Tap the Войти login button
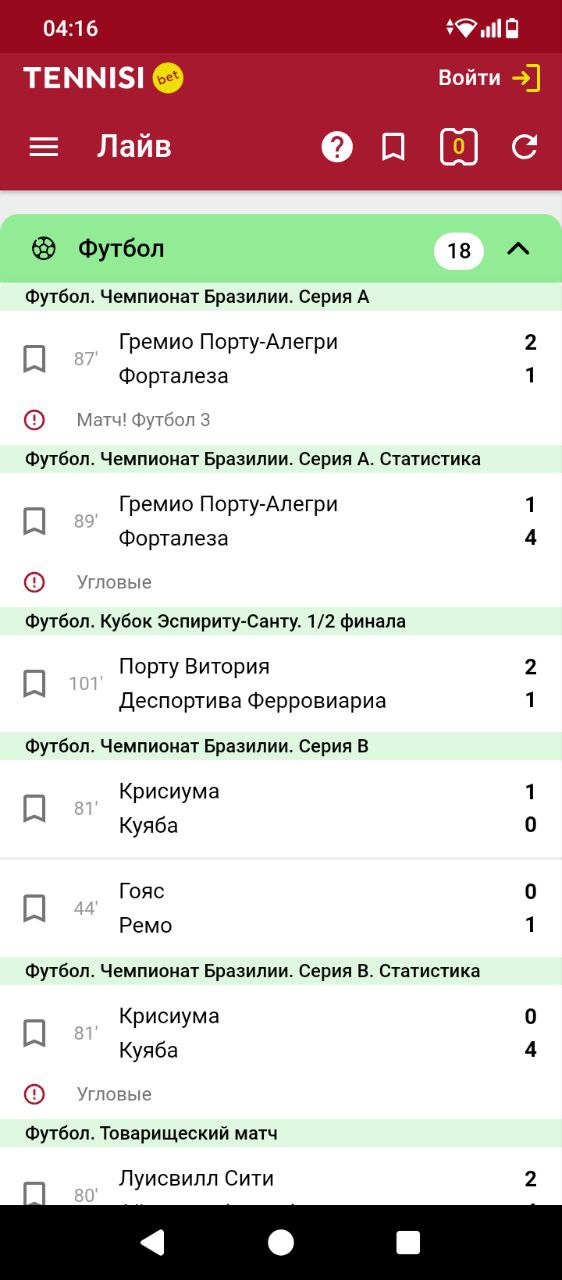 pyautogui.click(x=489, y=78)
